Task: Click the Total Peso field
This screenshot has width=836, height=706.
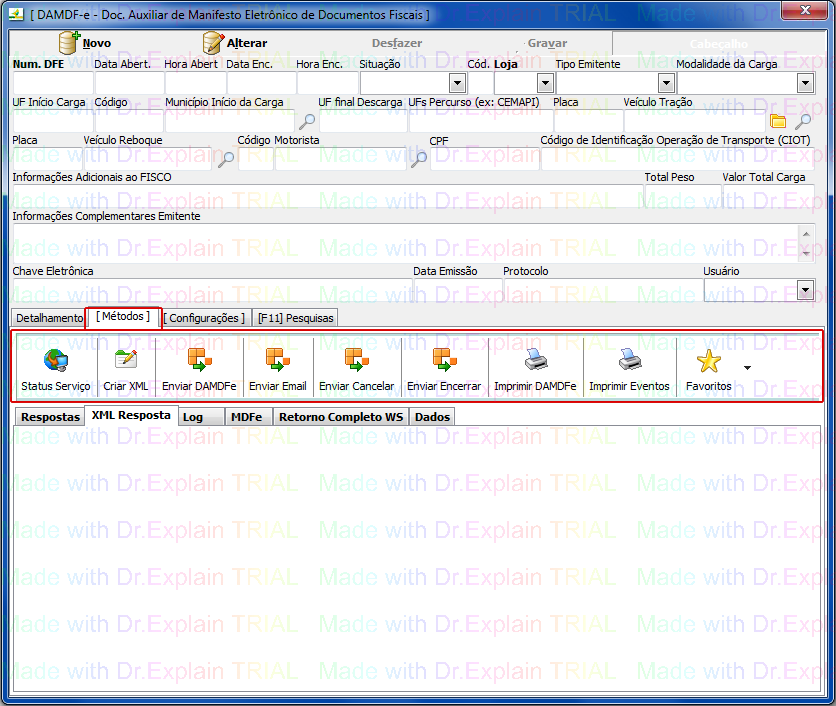Action: point(682,196)
